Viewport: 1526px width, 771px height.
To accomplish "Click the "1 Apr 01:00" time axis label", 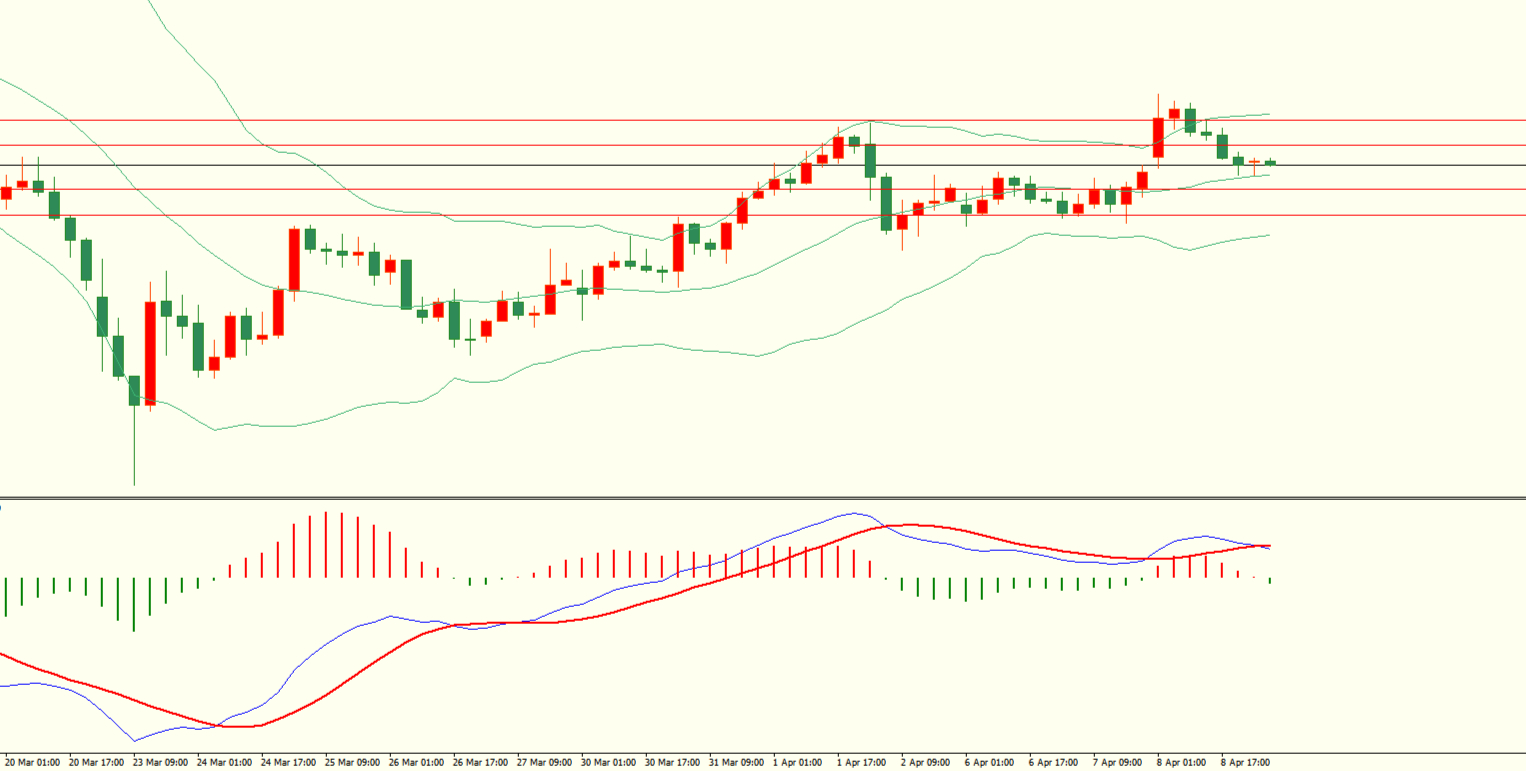I will click(797, 762).
